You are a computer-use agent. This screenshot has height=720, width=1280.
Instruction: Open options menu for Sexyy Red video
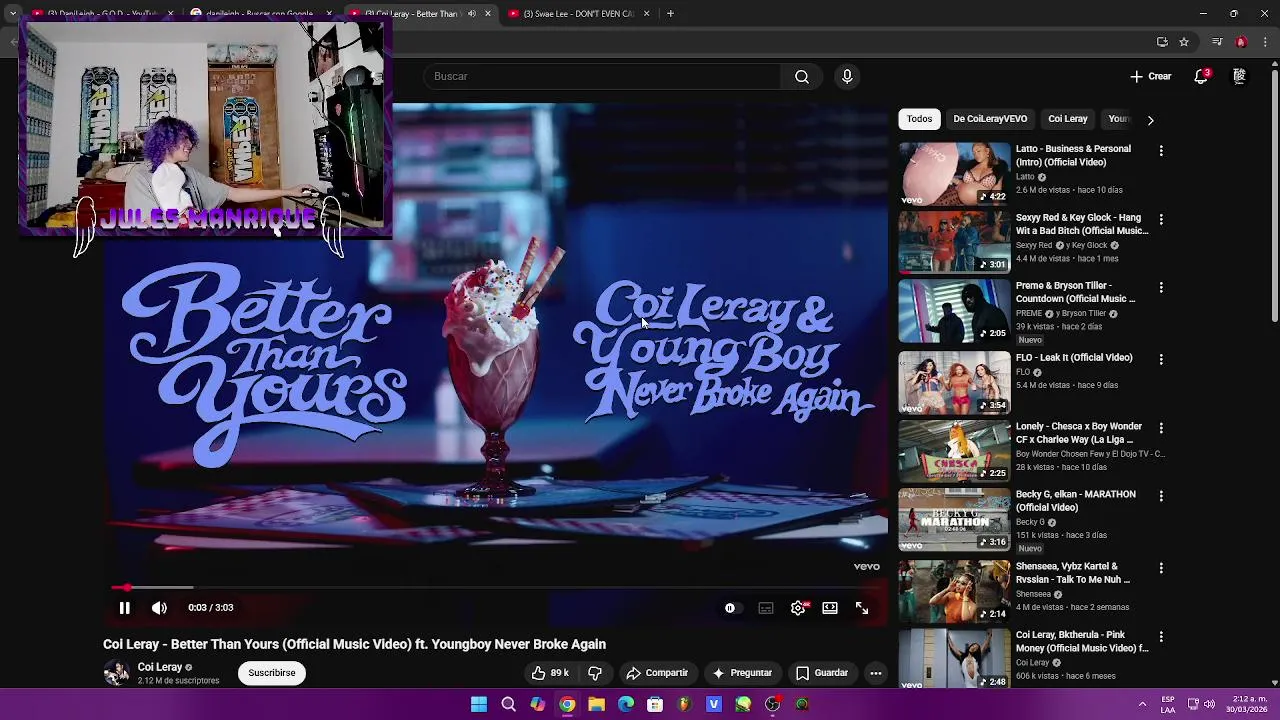[1161, 219]
